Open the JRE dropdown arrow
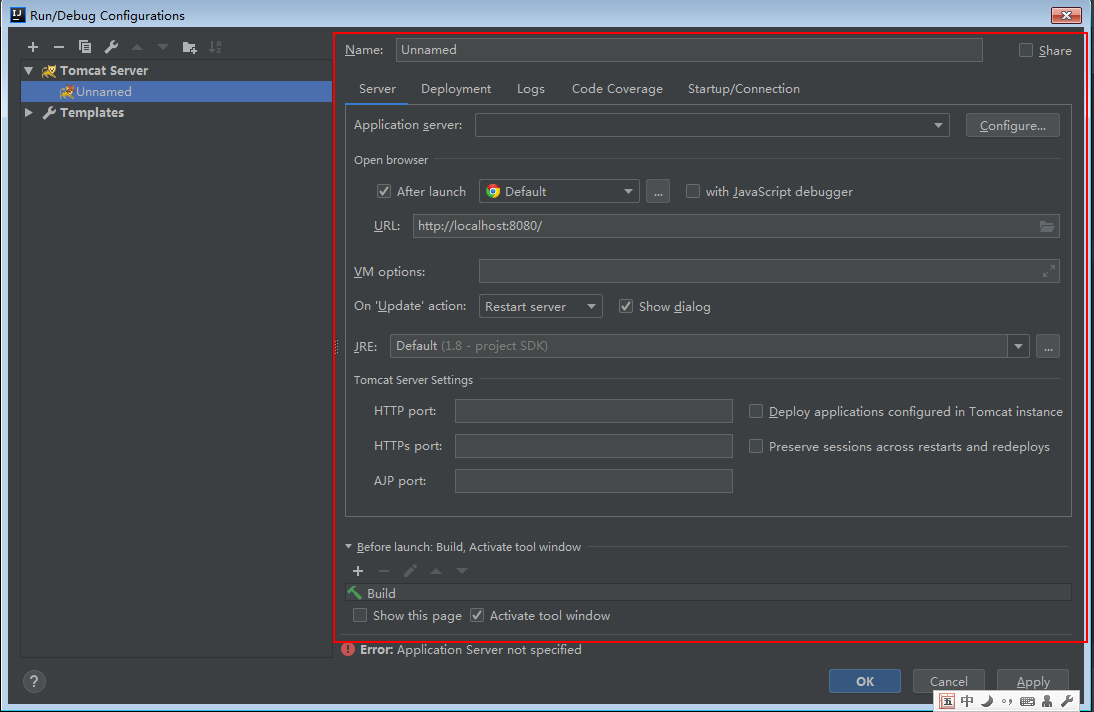The width and height of the screenshot is (1094, 712). pyautogui.click(x=1018, y=346)
